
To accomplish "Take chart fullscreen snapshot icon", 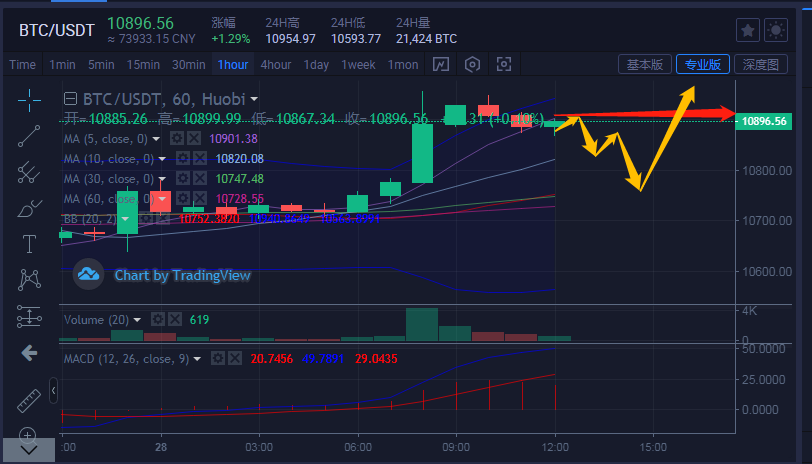I will 504,64.
